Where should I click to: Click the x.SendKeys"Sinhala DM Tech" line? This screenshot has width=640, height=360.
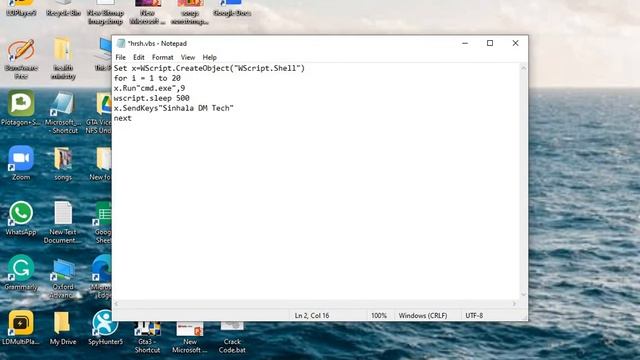pos(173,108)
